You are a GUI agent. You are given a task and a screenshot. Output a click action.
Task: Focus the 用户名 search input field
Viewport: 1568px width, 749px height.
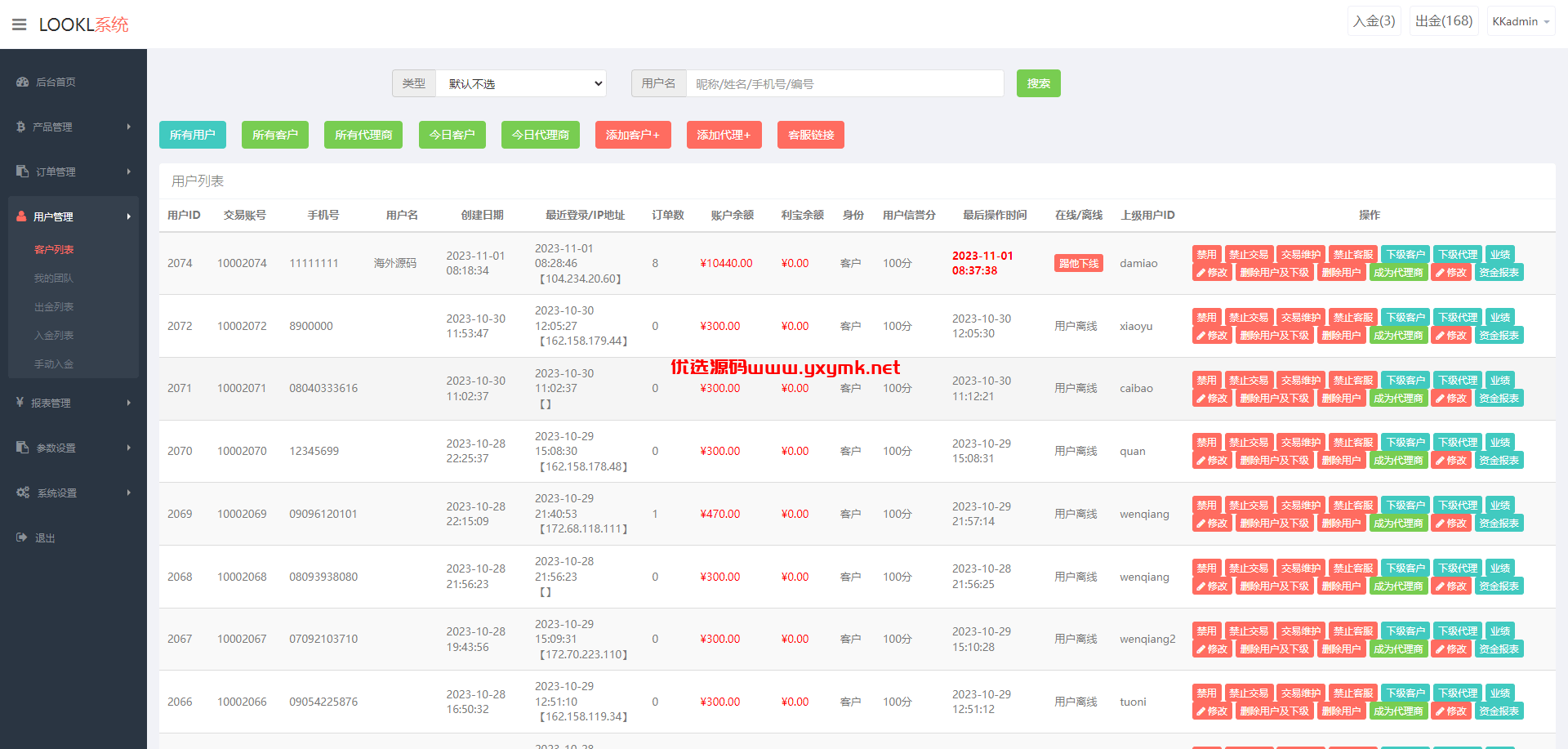(845, 83)
